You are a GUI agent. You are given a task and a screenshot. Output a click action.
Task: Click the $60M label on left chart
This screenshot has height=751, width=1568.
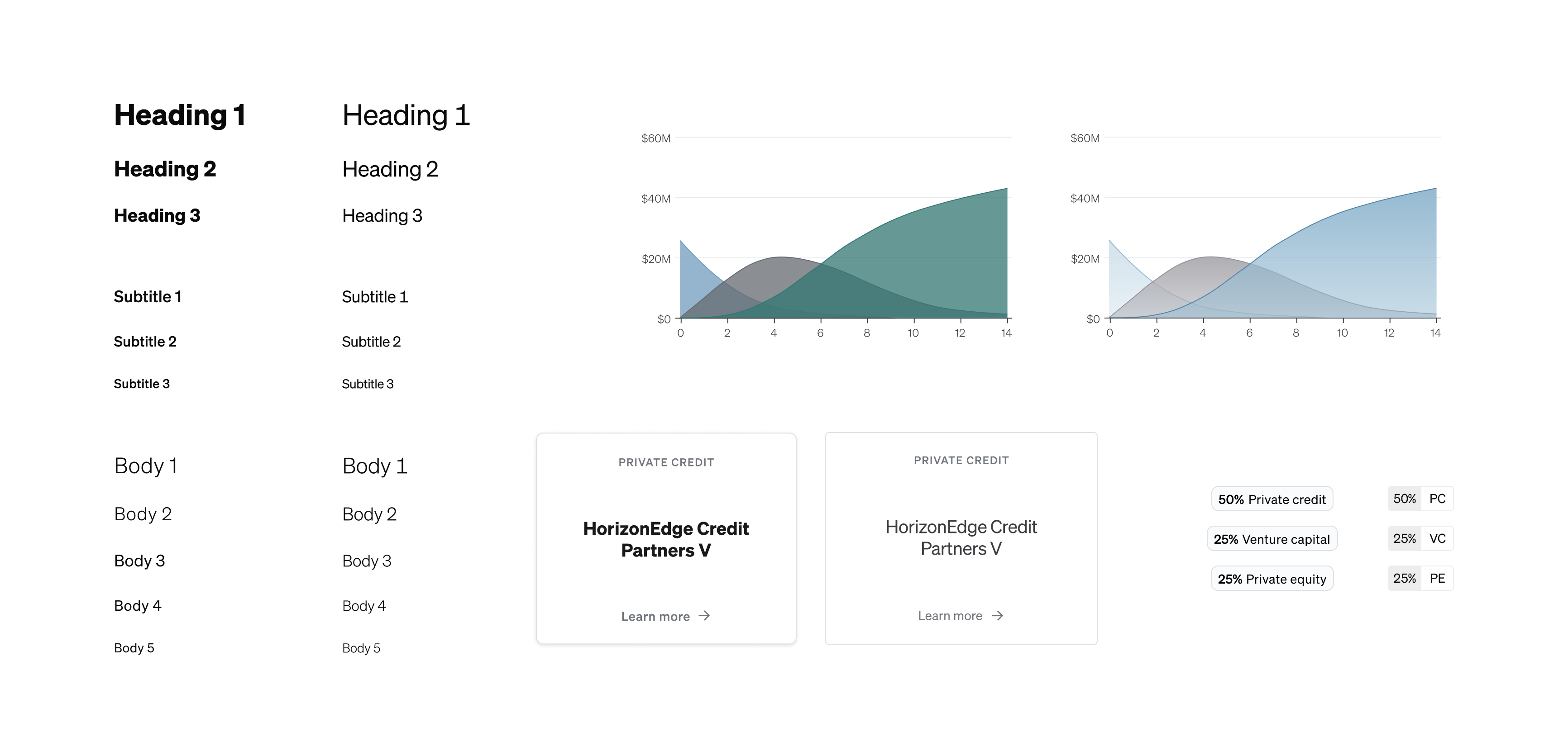655,138
